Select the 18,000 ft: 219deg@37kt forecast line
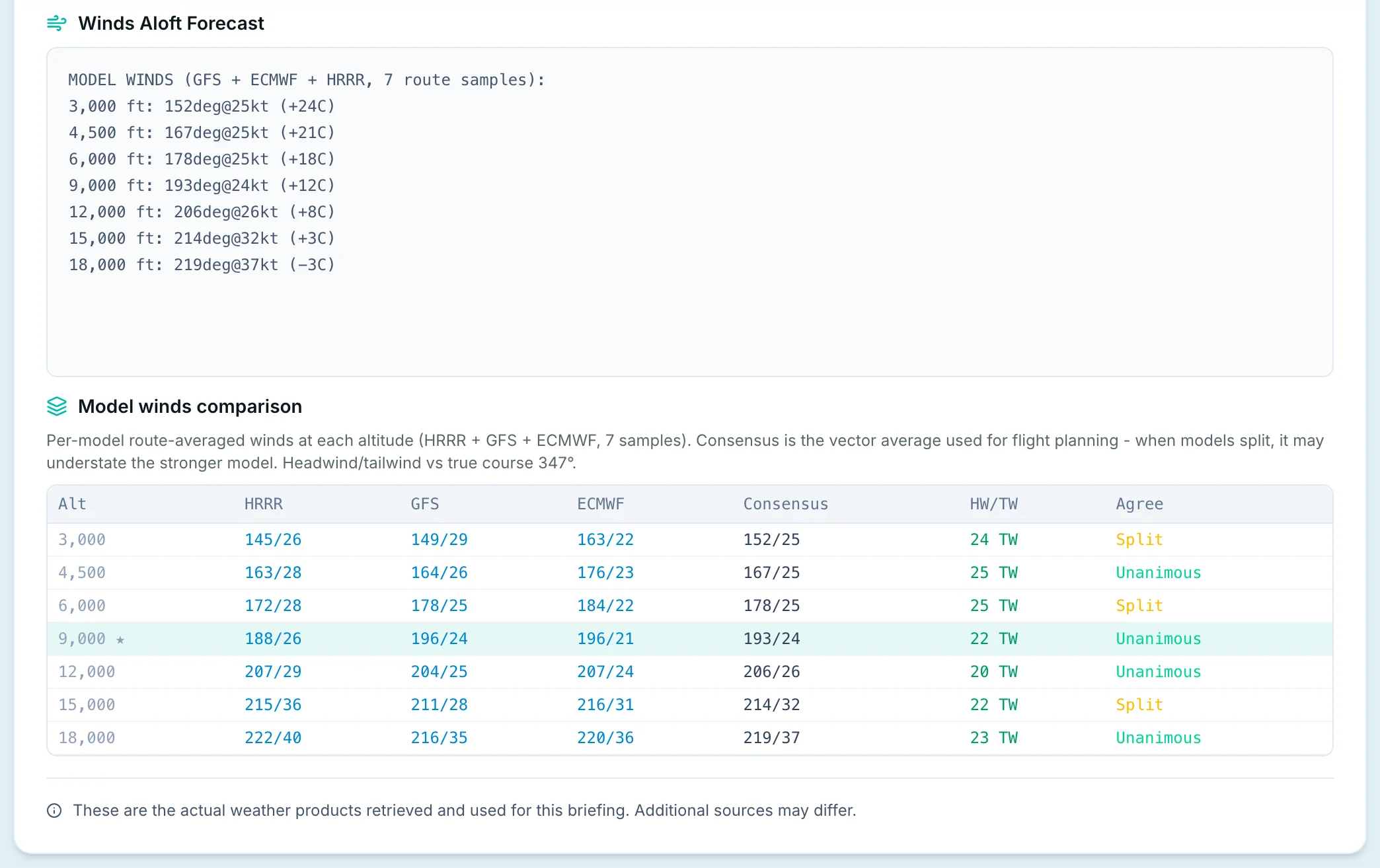Image resolution: width=1380 pixels, height=868 pixels. tap(202, 265)
